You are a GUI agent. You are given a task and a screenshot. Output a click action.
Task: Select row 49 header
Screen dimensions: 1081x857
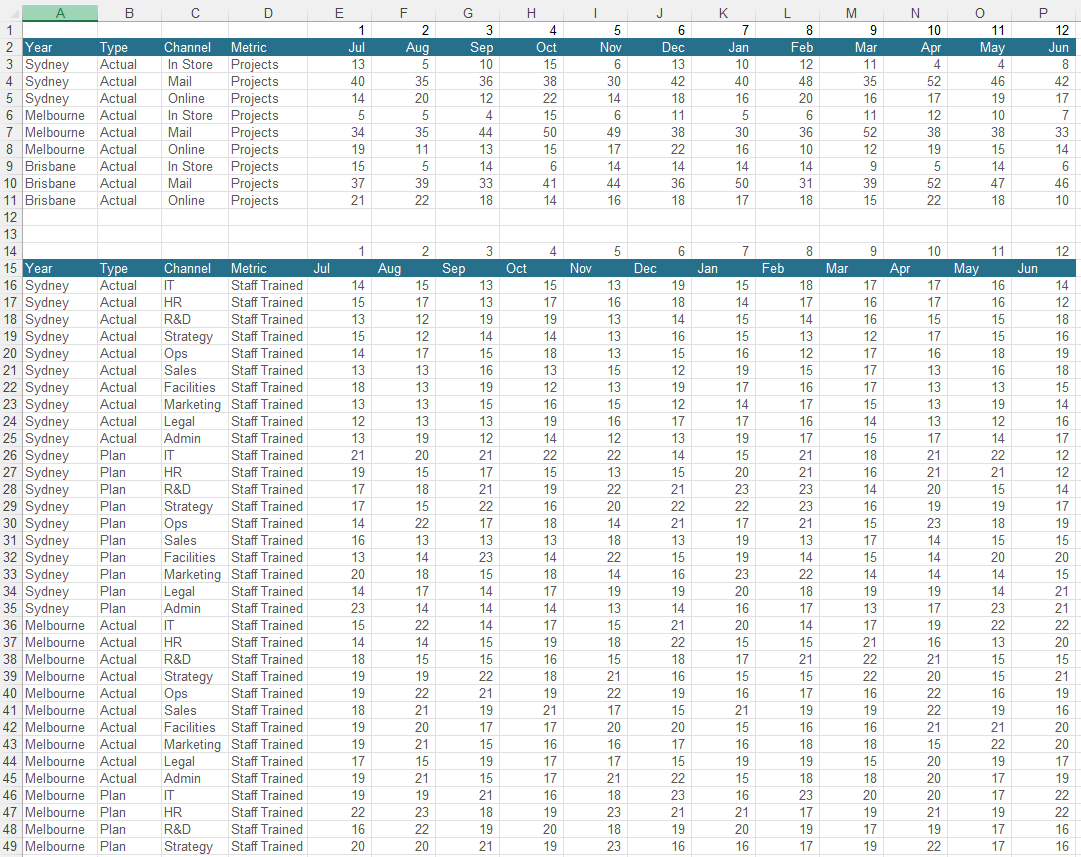pyautogui.click(x=10, y=846)
